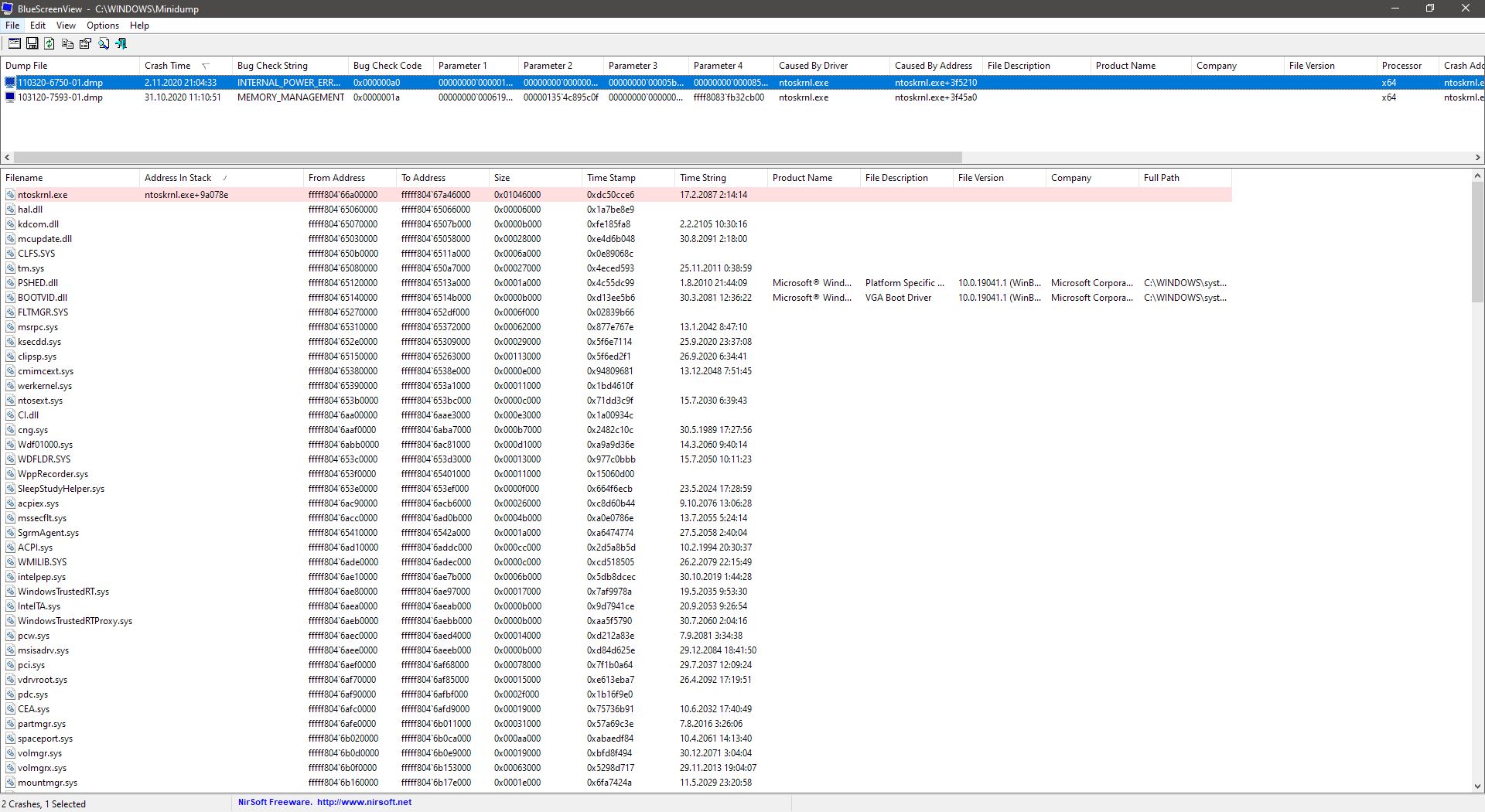
Task: Open the File menu
Action: (x=12, y=26)
